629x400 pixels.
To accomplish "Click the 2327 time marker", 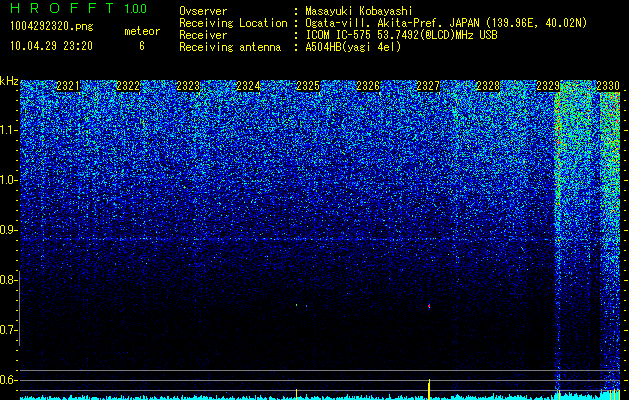I will click(x=428, y=86).
